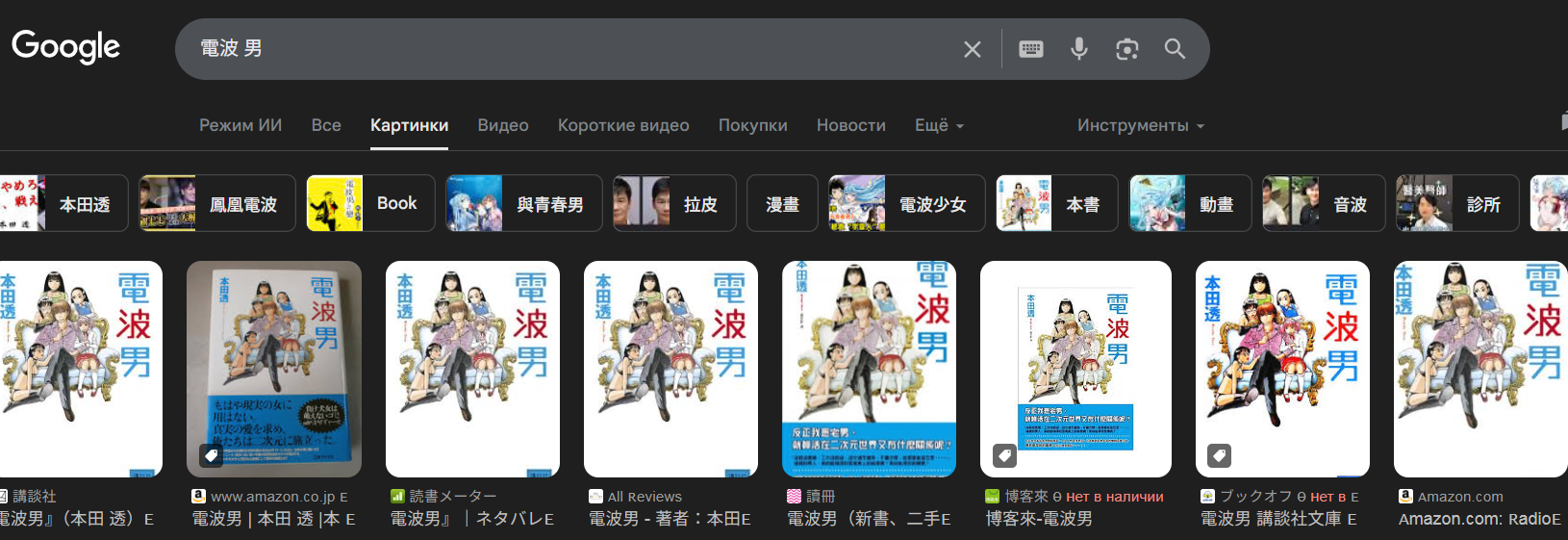The image size is (1568, 540).
Task: Clear the search query with X
Action: click(973, 49)
